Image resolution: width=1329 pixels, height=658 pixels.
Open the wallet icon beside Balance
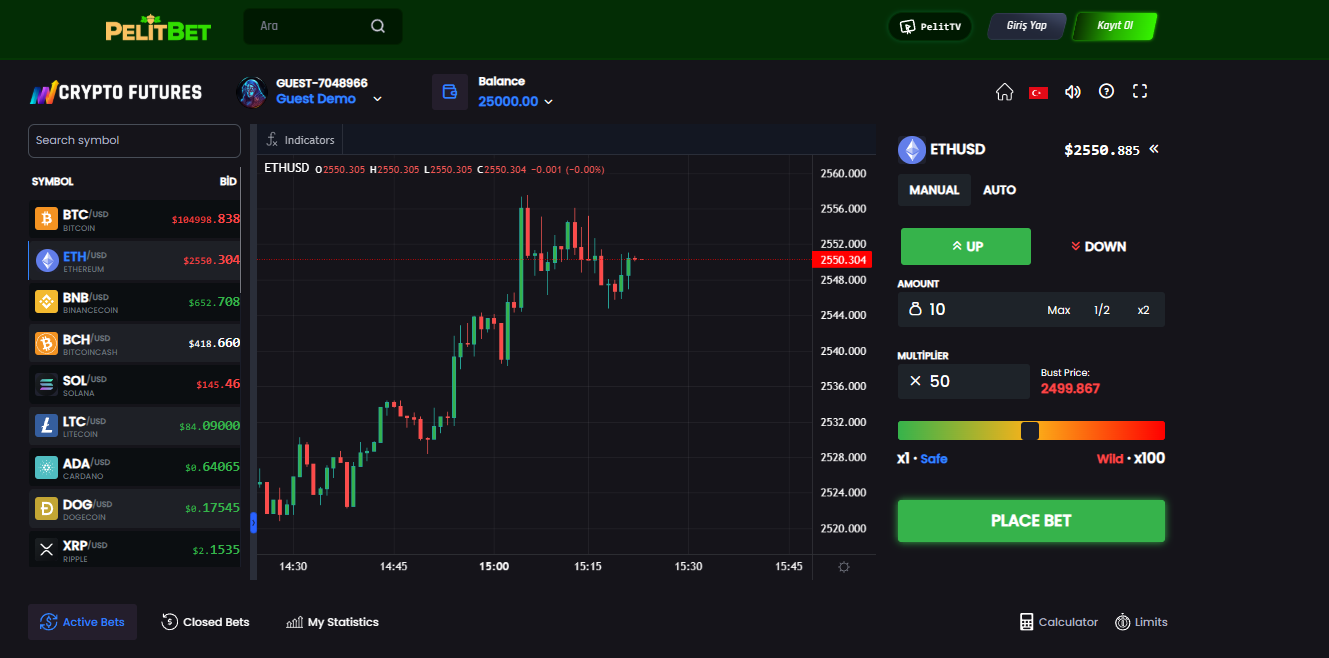pyautogui.click(x=450, y=92)
